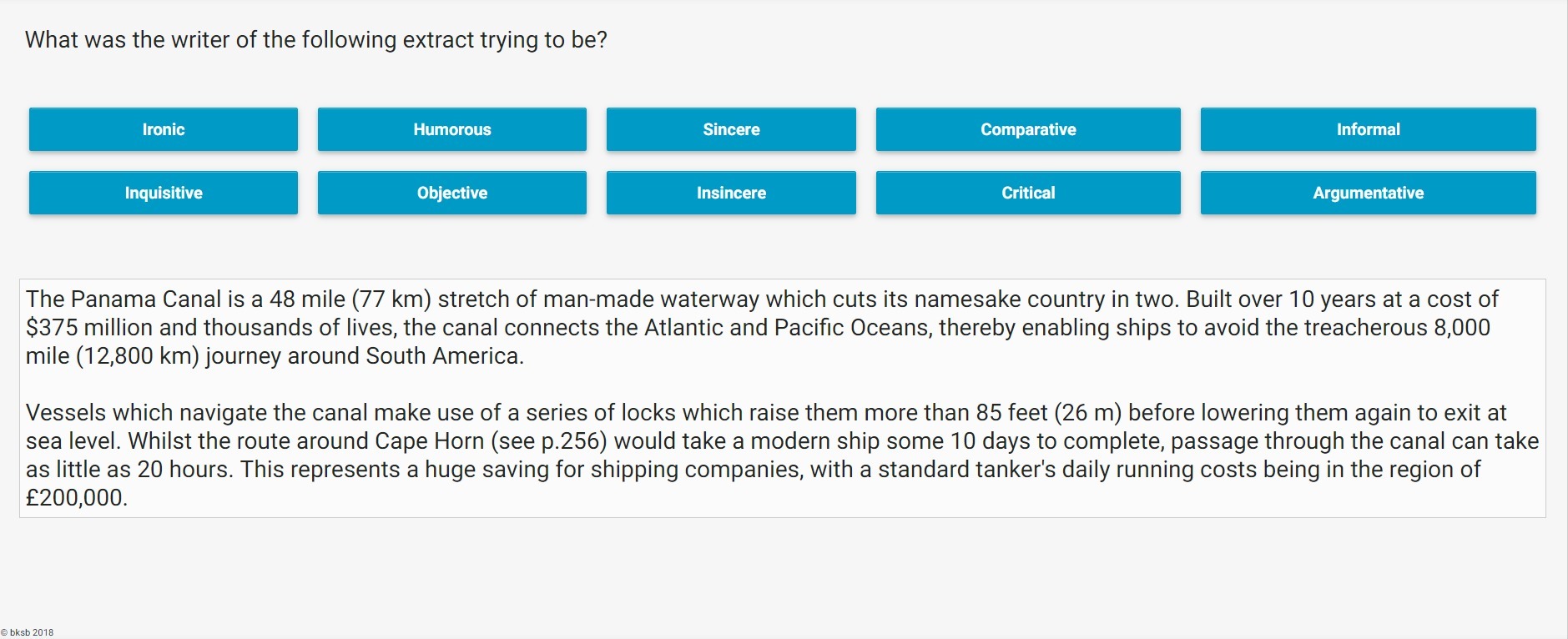Click 'The Panama Canal' at the extract start
This screenshot has width=1568, height=639.
124,299
